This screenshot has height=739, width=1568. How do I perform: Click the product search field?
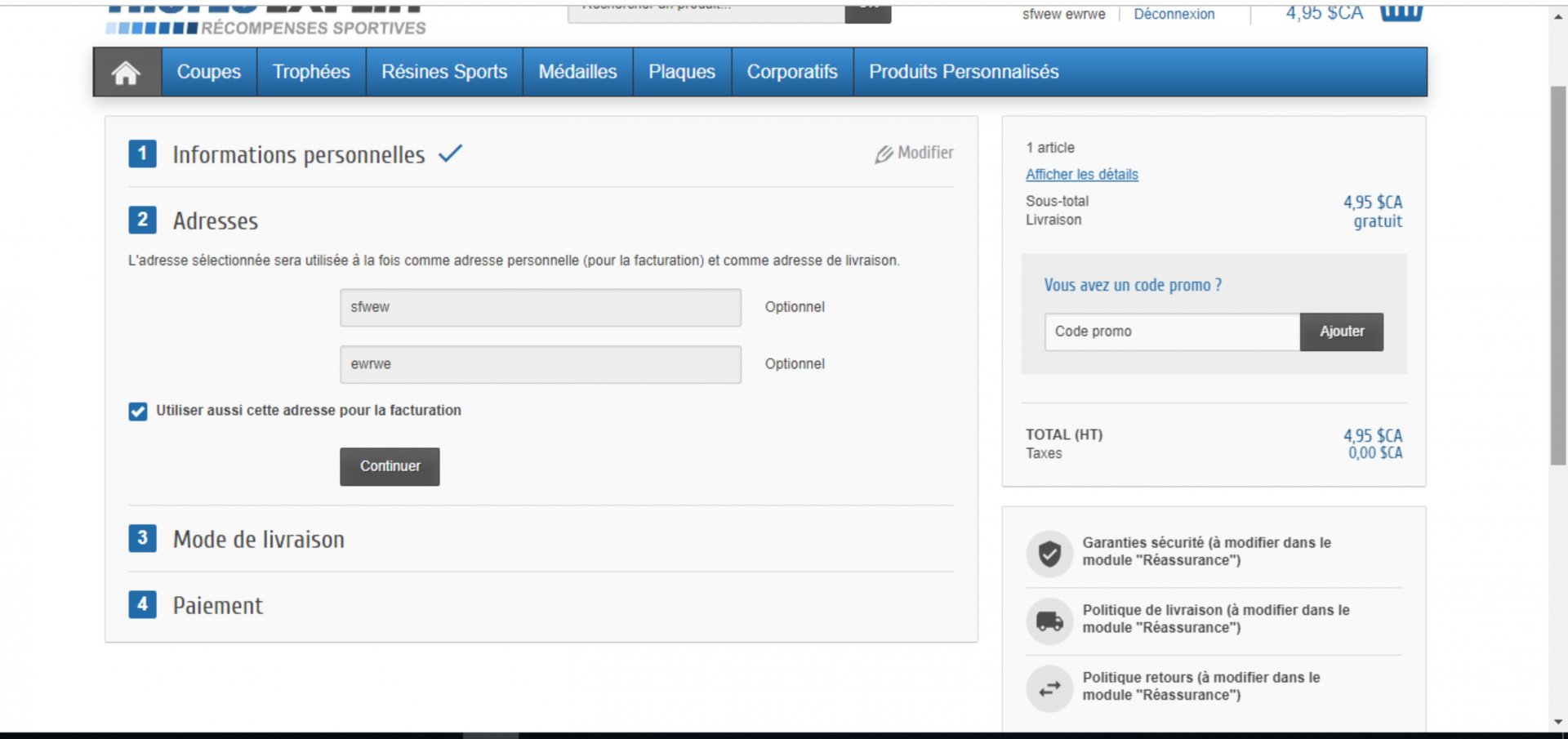[706, 12]
